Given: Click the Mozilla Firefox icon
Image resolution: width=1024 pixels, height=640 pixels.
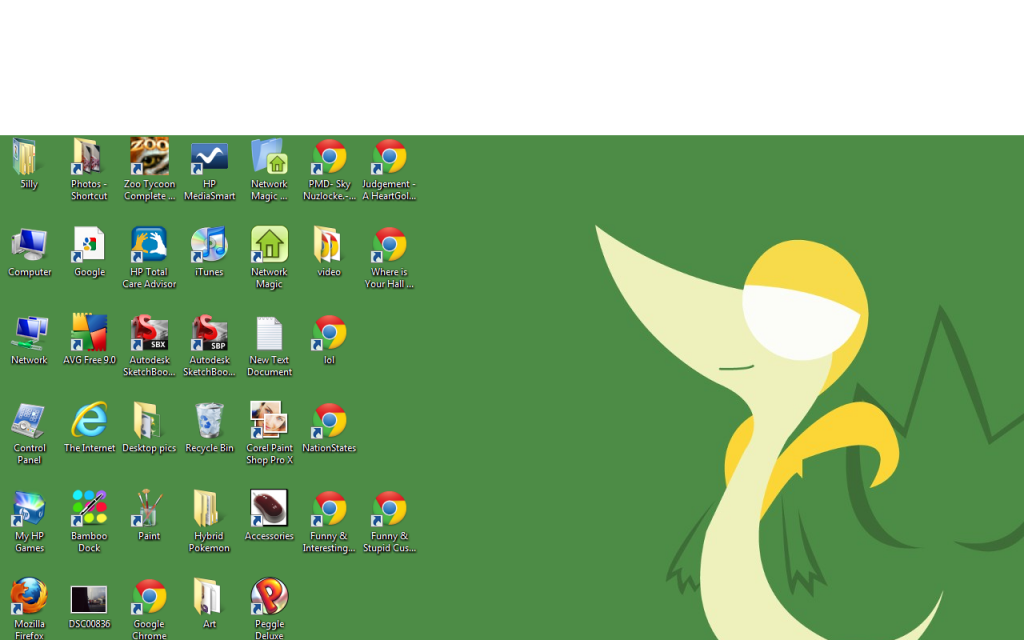Looking at the screenshot, I should pos(29,597).
